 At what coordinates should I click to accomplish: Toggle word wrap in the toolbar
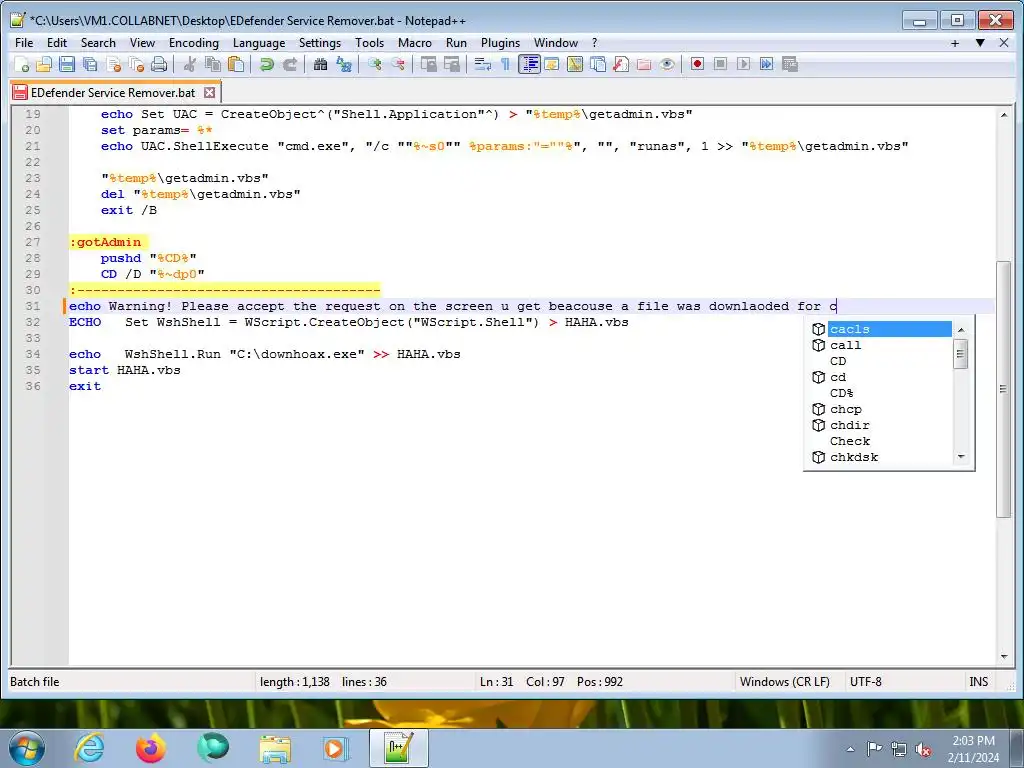[x=483, y=64]
